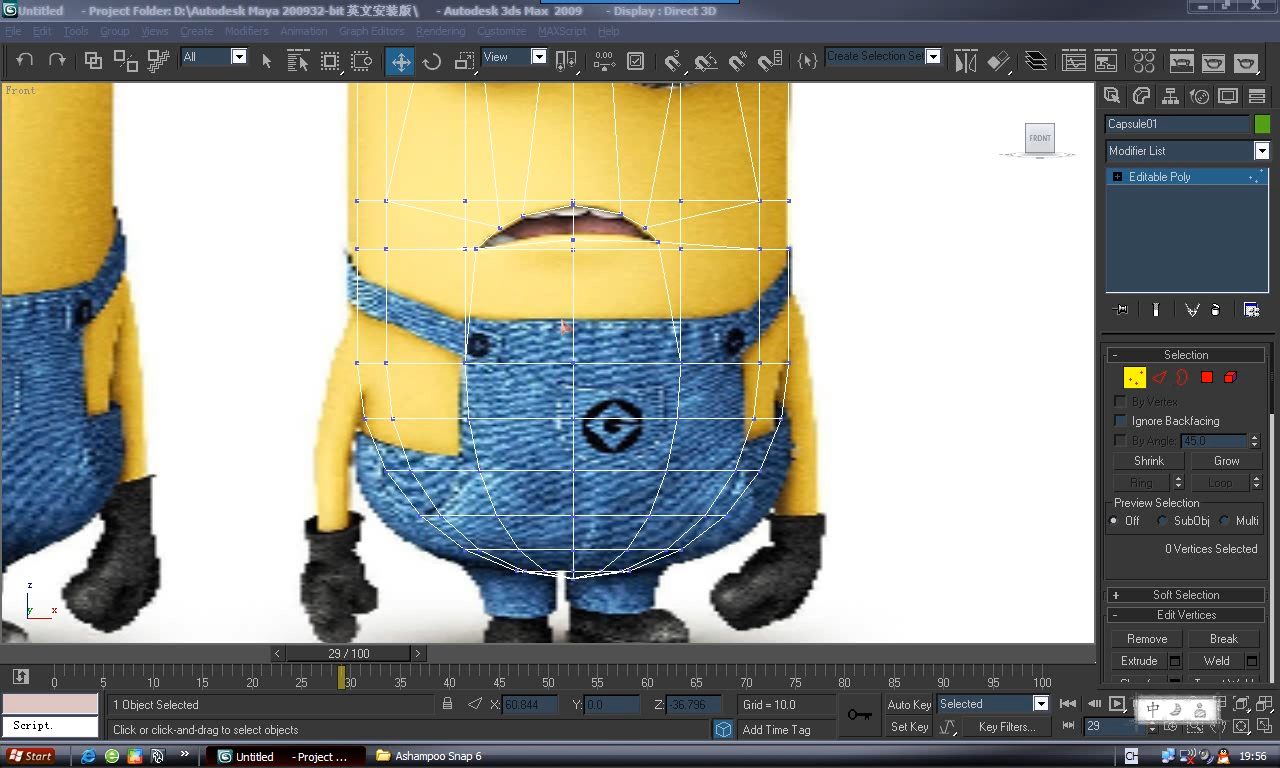Viewport: 1280px width, 768px height.
Task: Switch to the Display panel tab
Action: click(1228, 96)
